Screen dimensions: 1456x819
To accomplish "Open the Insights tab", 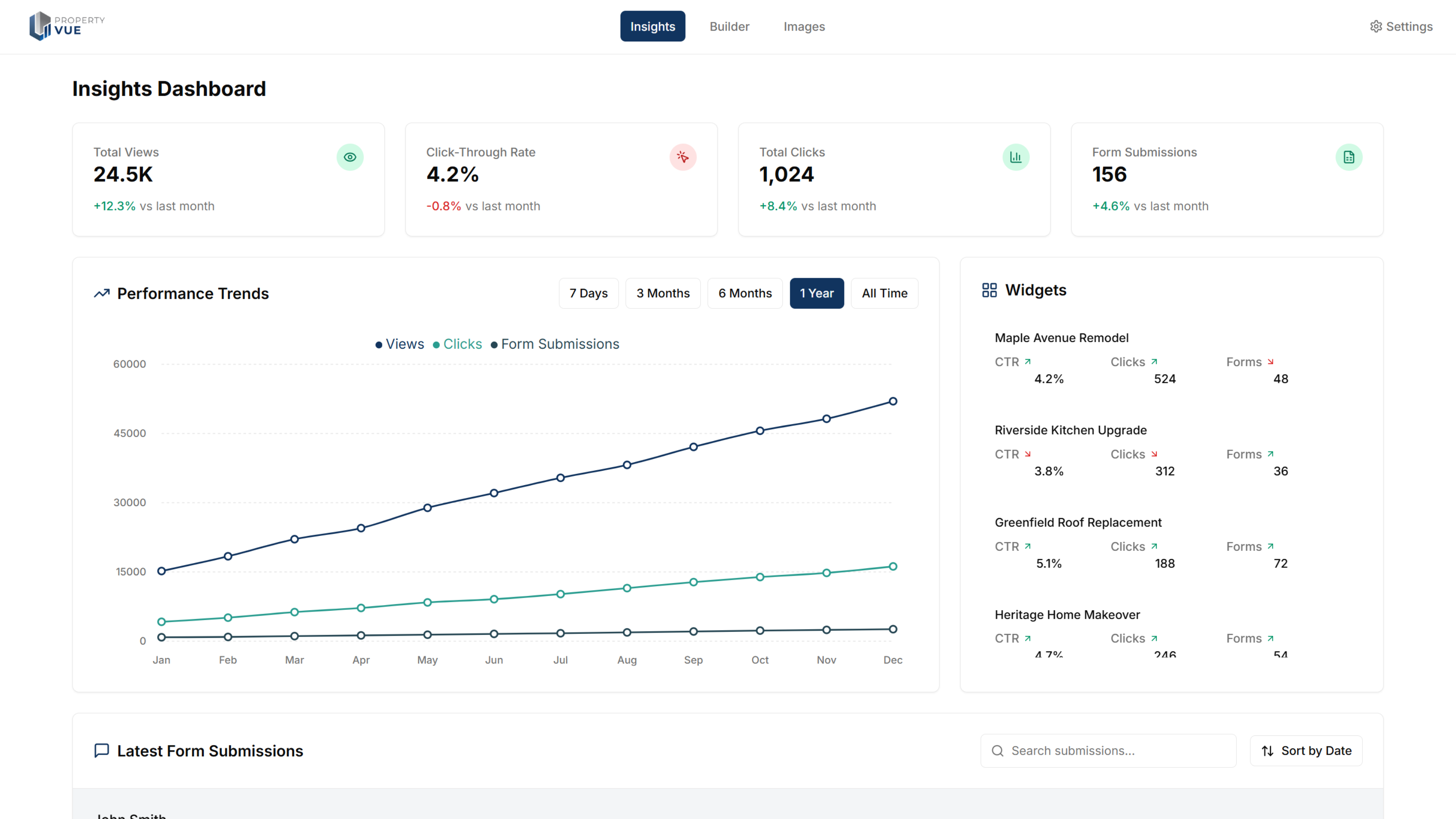I will (652, 26).
